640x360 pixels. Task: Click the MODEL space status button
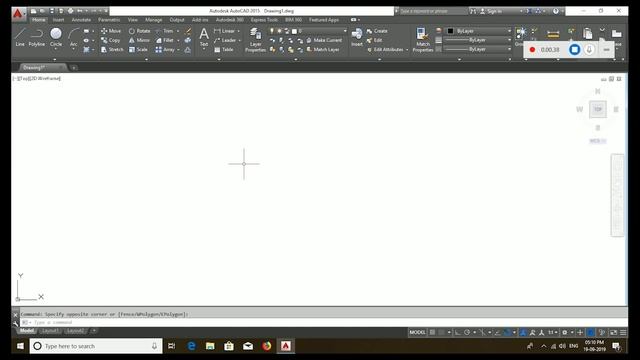click(417, 332)
